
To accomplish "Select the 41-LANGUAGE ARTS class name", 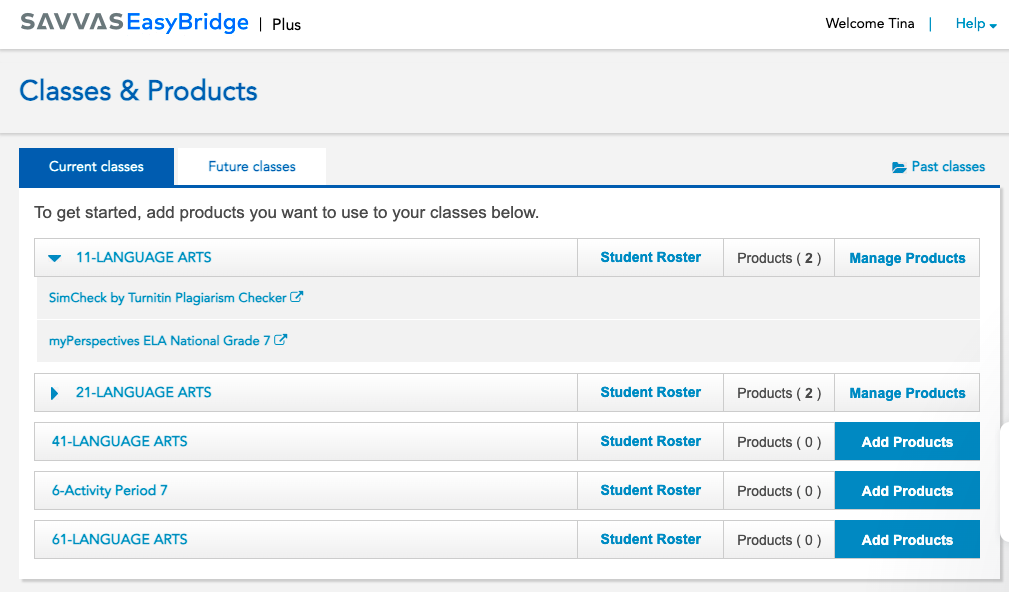I will [120, 441].
